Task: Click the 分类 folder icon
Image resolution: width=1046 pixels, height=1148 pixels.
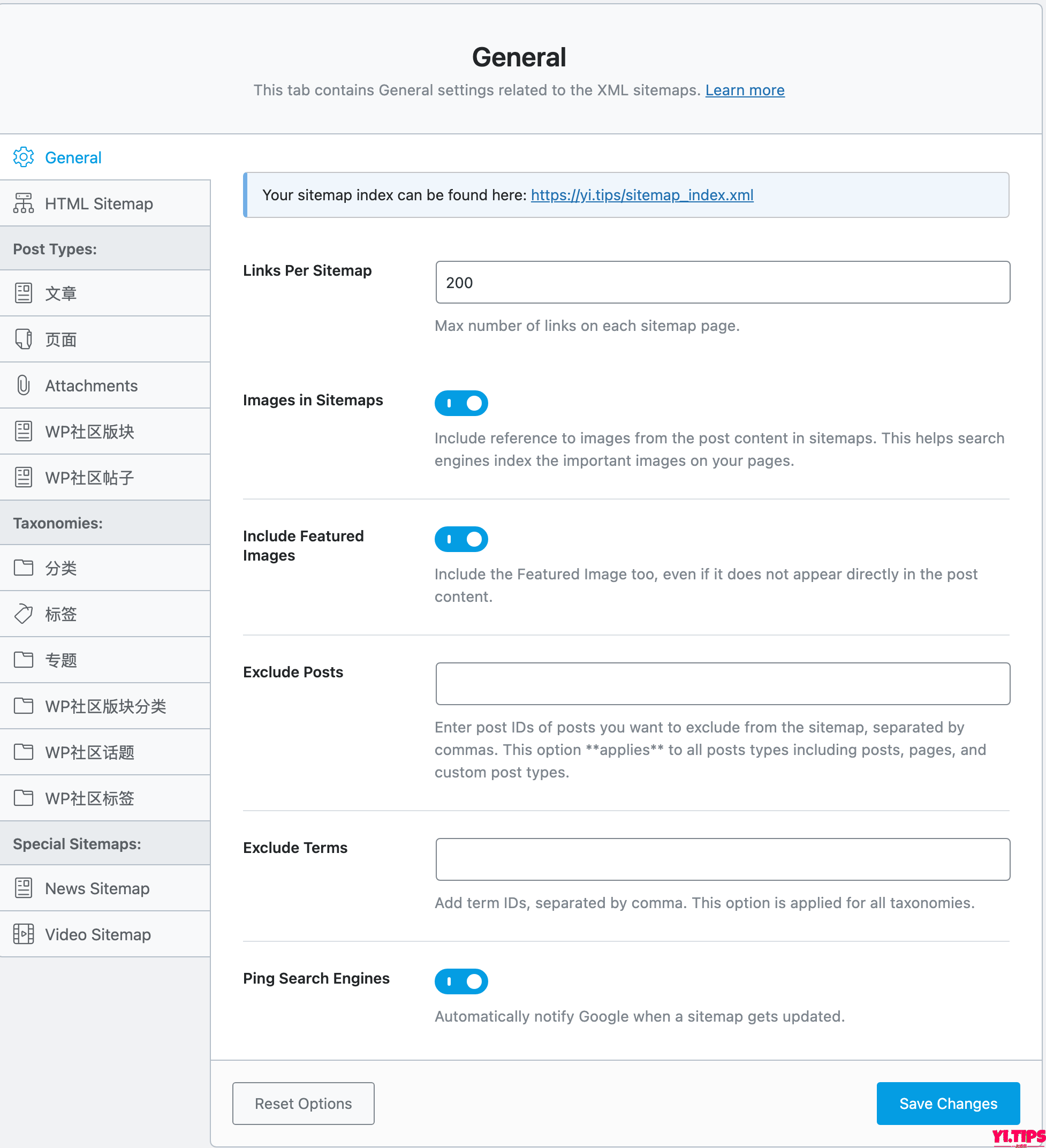Action: click(24, 568)
